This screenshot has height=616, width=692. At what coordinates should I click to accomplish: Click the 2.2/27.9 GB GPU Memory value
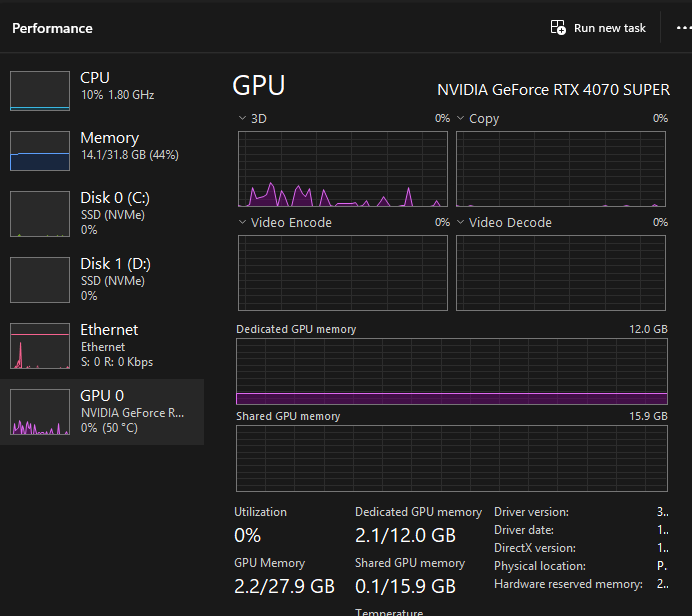coord(284,586)
